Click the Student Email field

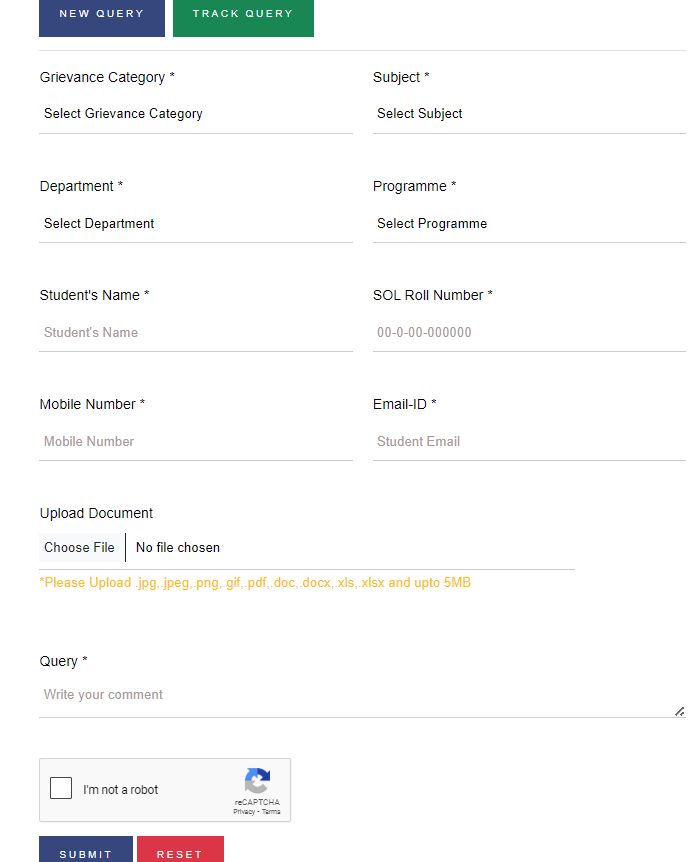point(529,442)
